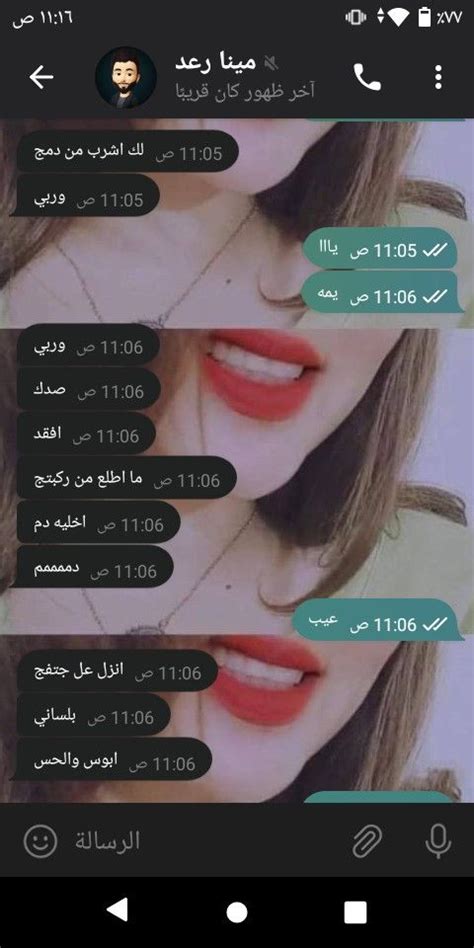Tap the back arrow in the chat header
Viewport: 474px width, 948px height.
click(x=41, y=77)
